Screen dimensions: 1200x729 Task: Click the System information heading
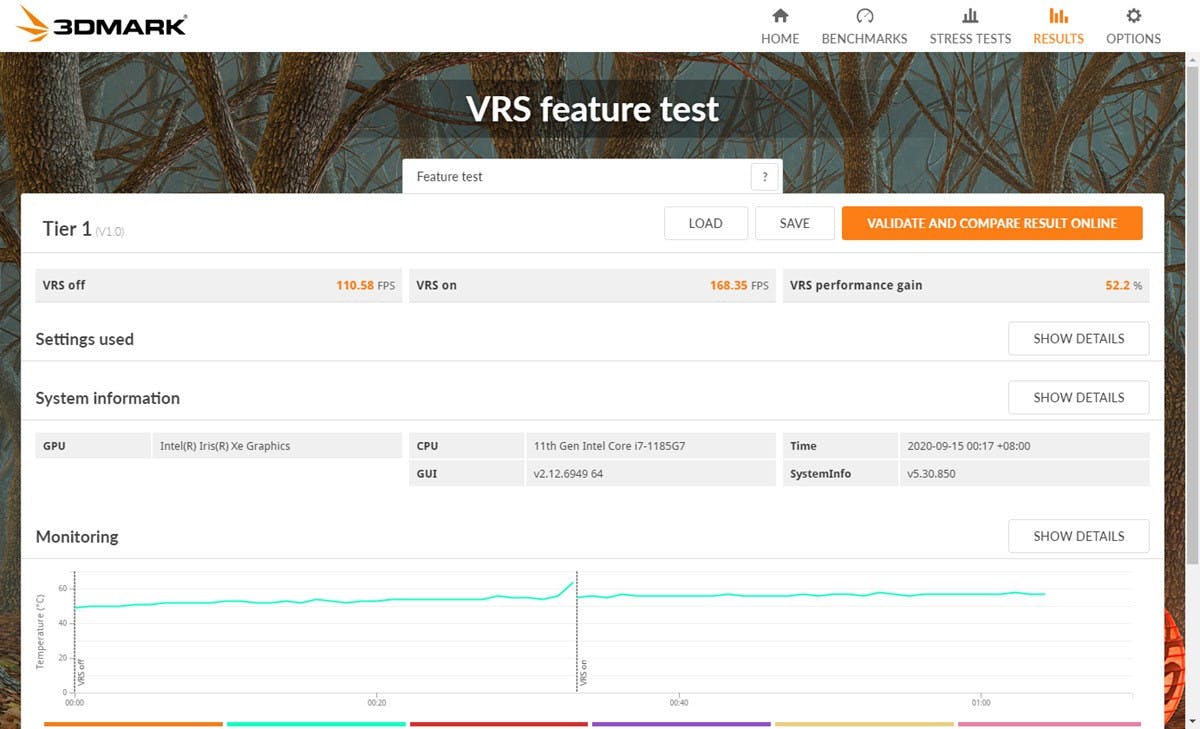click(x=108, y=398)
